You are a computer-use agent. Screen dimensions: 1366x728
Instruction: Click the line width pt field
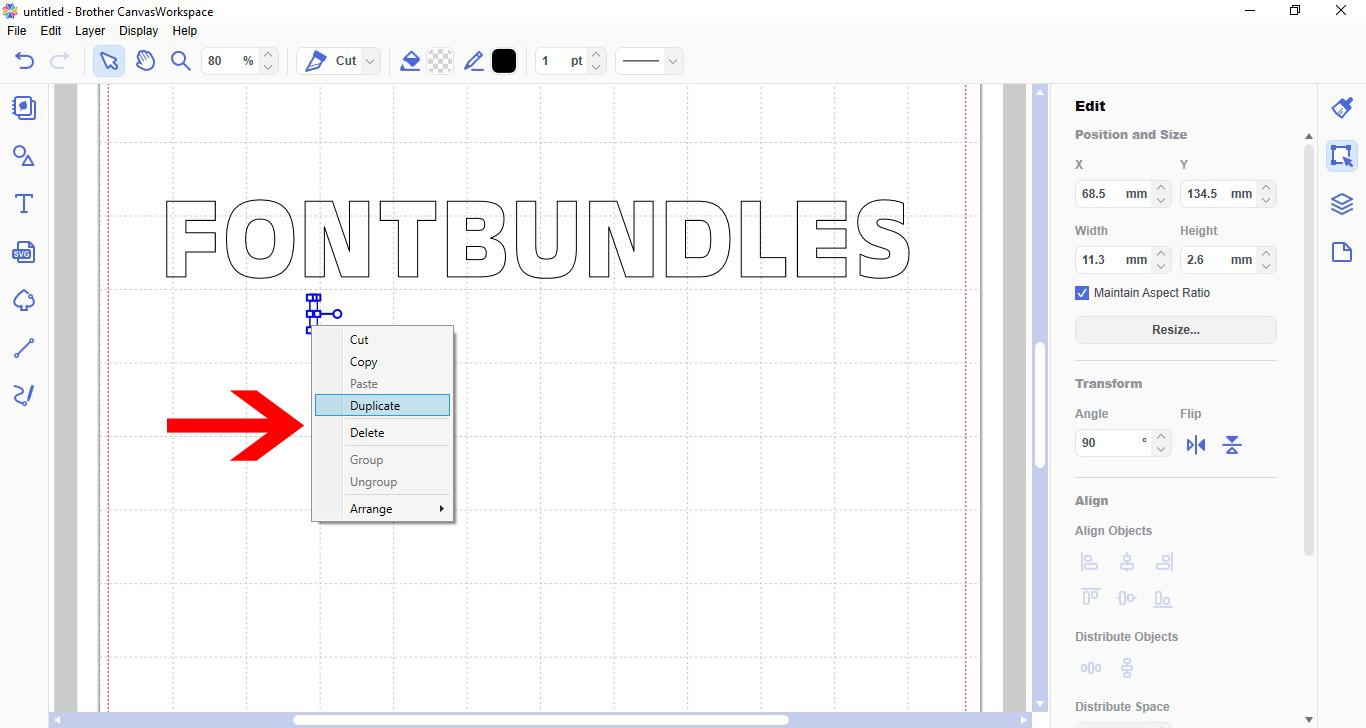tap(562, 61)
